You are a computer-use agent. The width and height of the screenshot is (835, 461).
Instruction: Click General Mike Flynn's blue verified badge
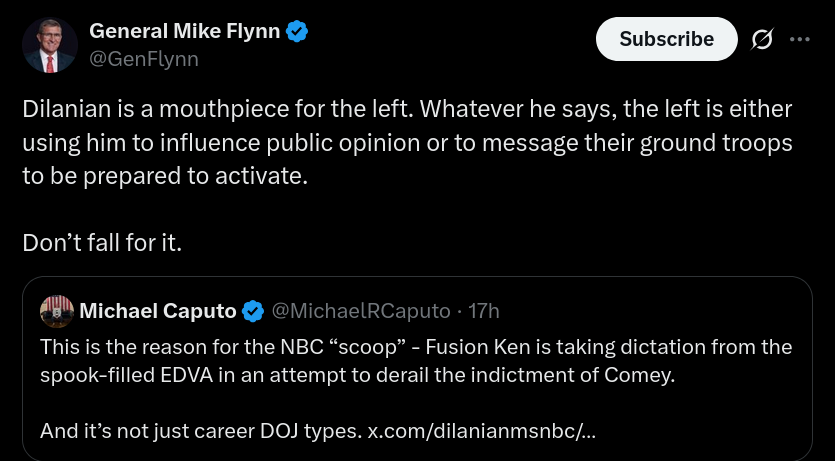tap(297, 31)
